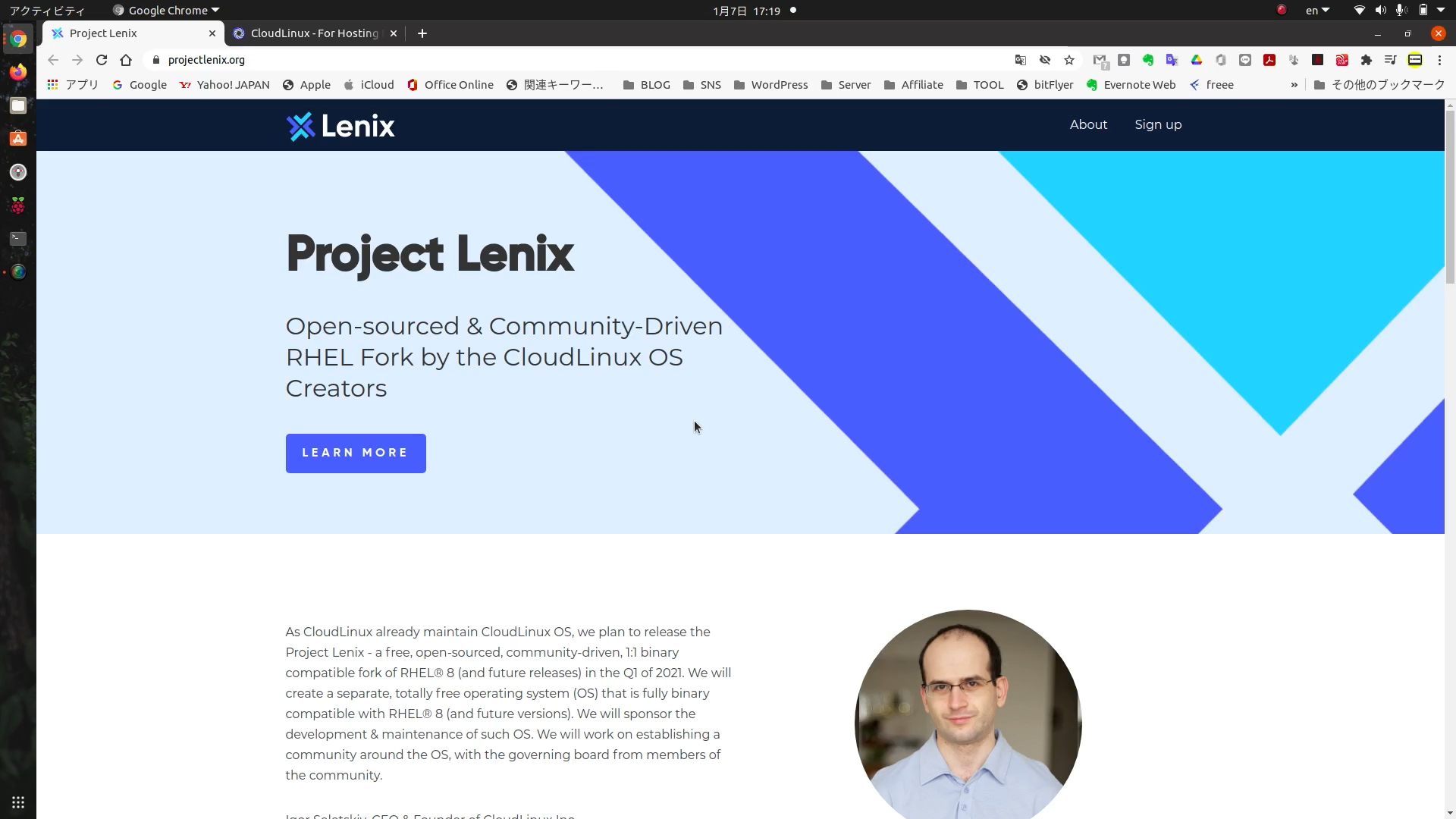
Task: Switch to the CloudLinux - For Hosting tab
Action: coord(315,33)
